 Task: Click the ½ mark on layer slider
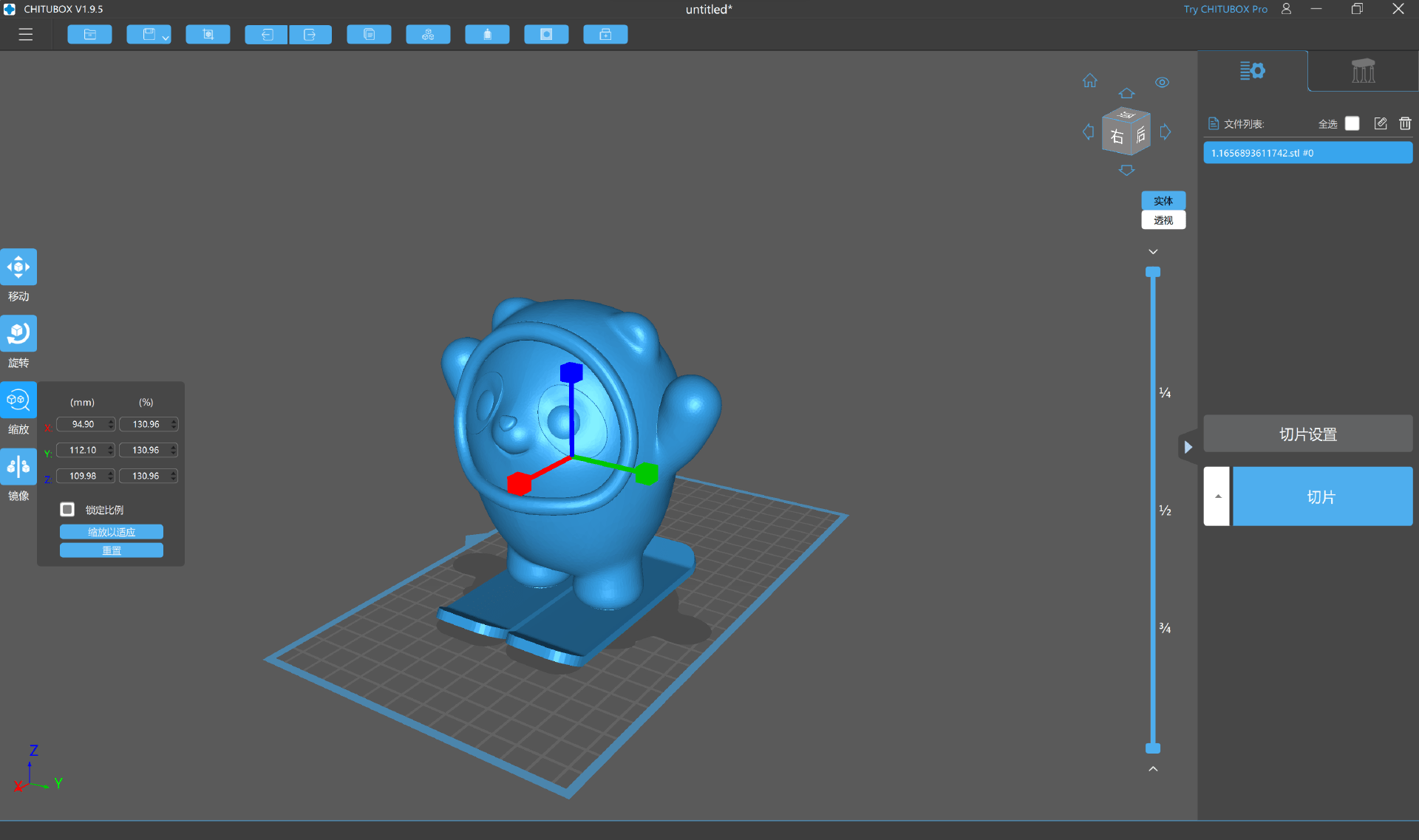(1165, 511)
